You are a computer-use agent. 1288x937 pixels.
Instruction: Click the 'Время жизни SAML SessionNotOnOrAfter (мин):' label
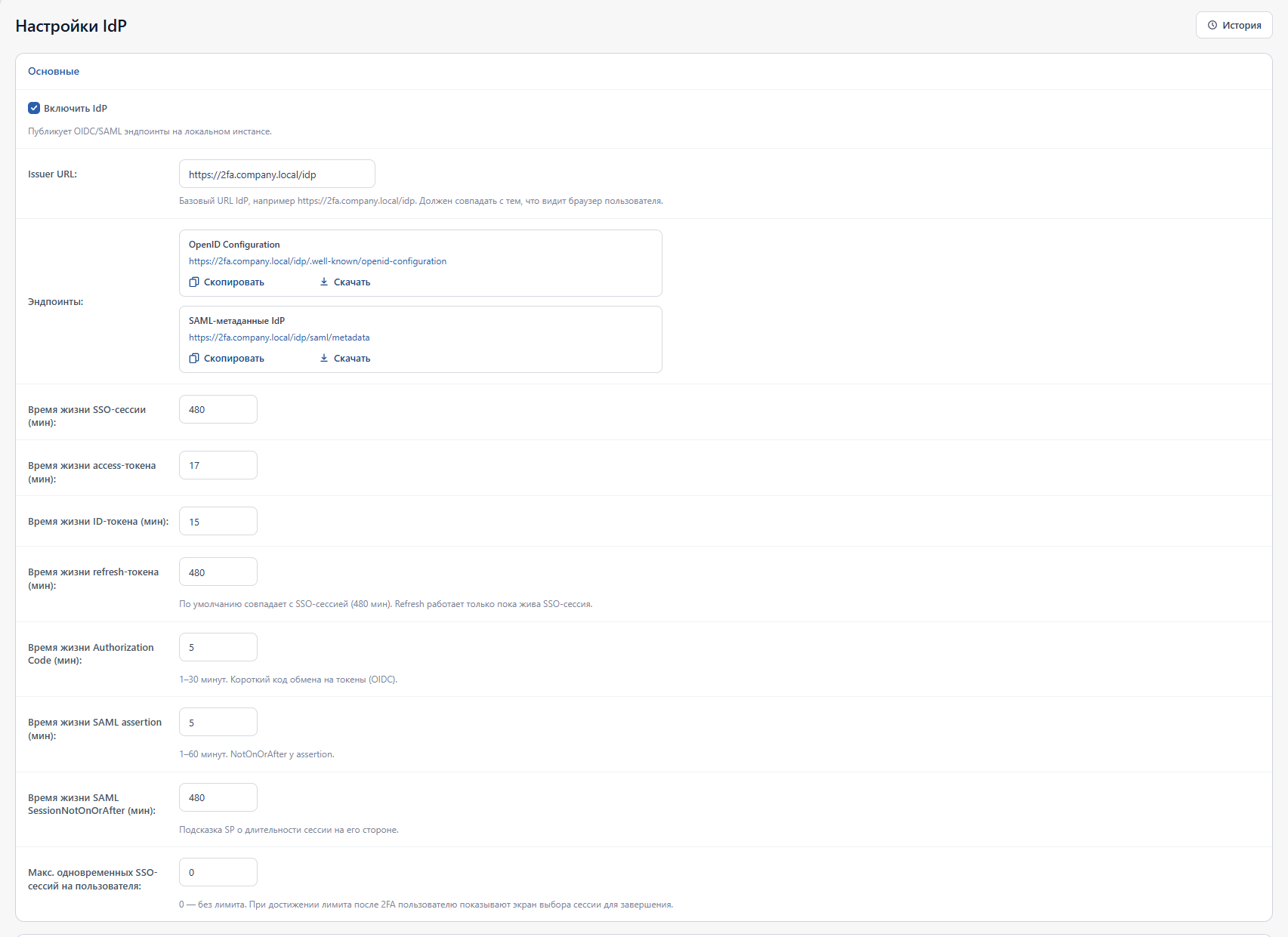pyautogui.click(x=92, y=804)
